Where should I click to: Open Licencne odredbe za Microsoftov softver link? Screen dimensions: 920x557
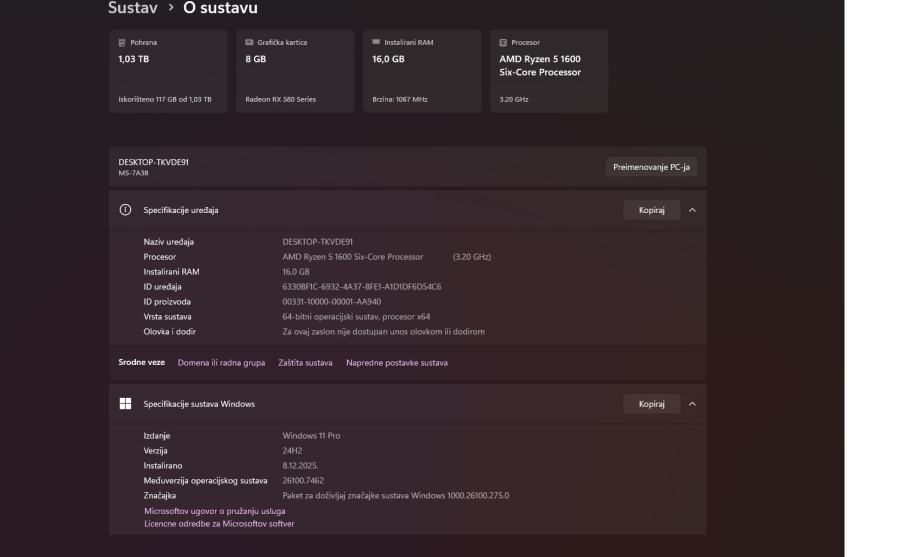tap(219, 524)
